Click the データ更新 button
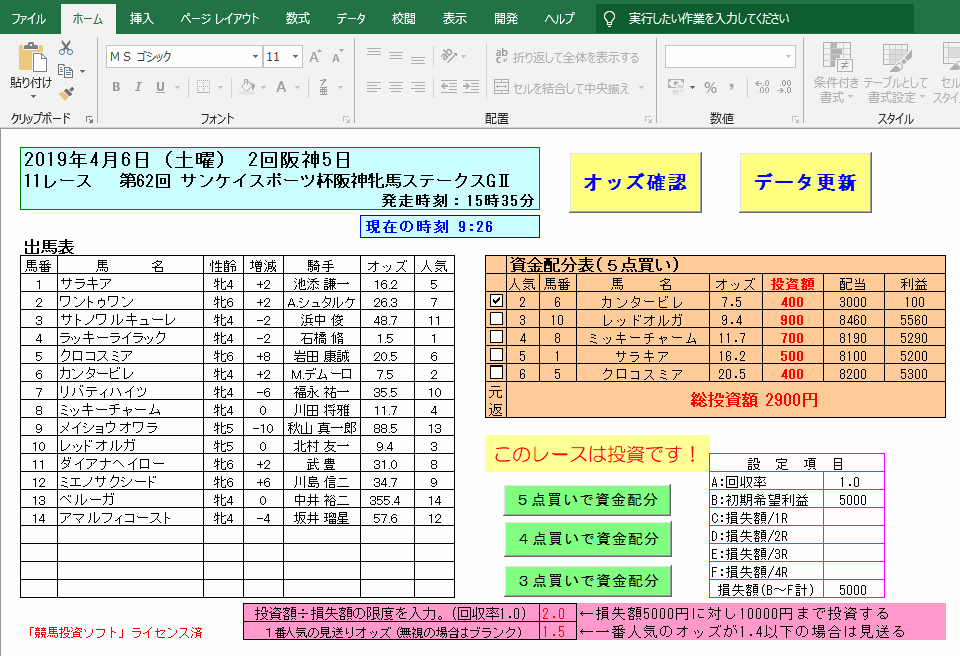The image size is (960, 656). (805, 183)
